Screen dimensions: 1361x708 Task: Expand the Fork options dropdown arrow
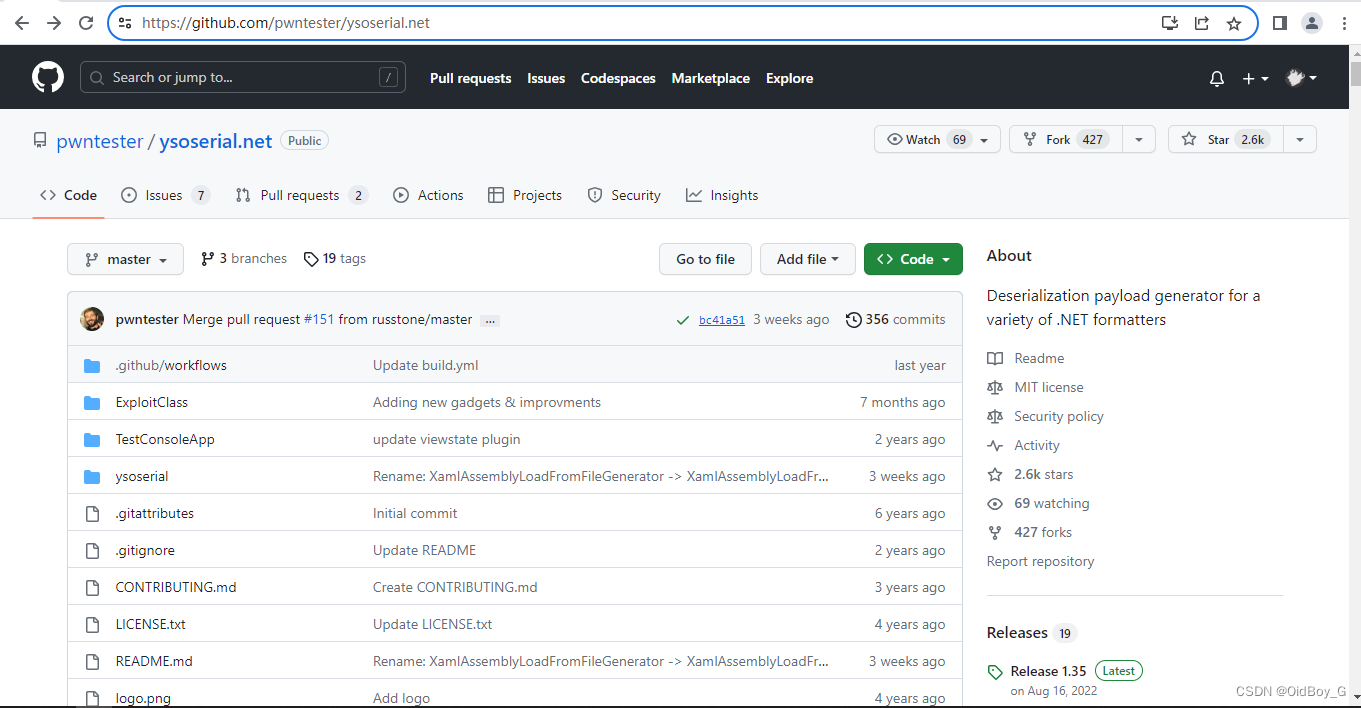click(1138, 139)
